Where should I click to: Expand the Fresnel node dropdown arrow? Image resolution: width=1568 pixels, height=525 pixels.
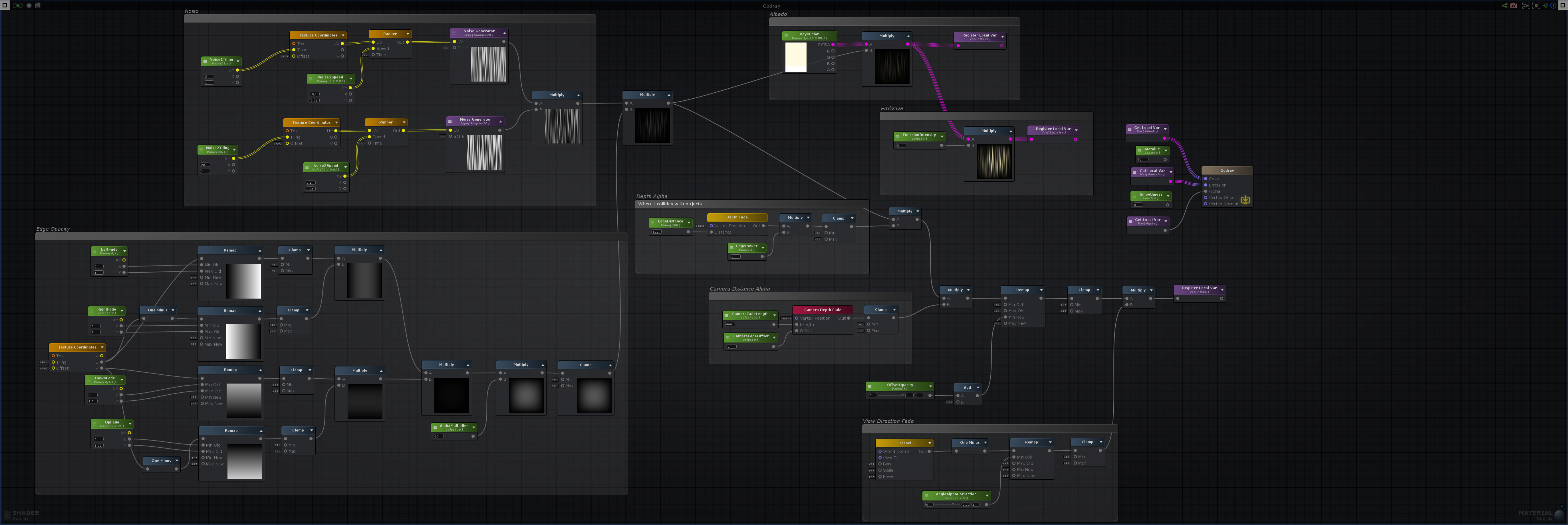[930, 443]
